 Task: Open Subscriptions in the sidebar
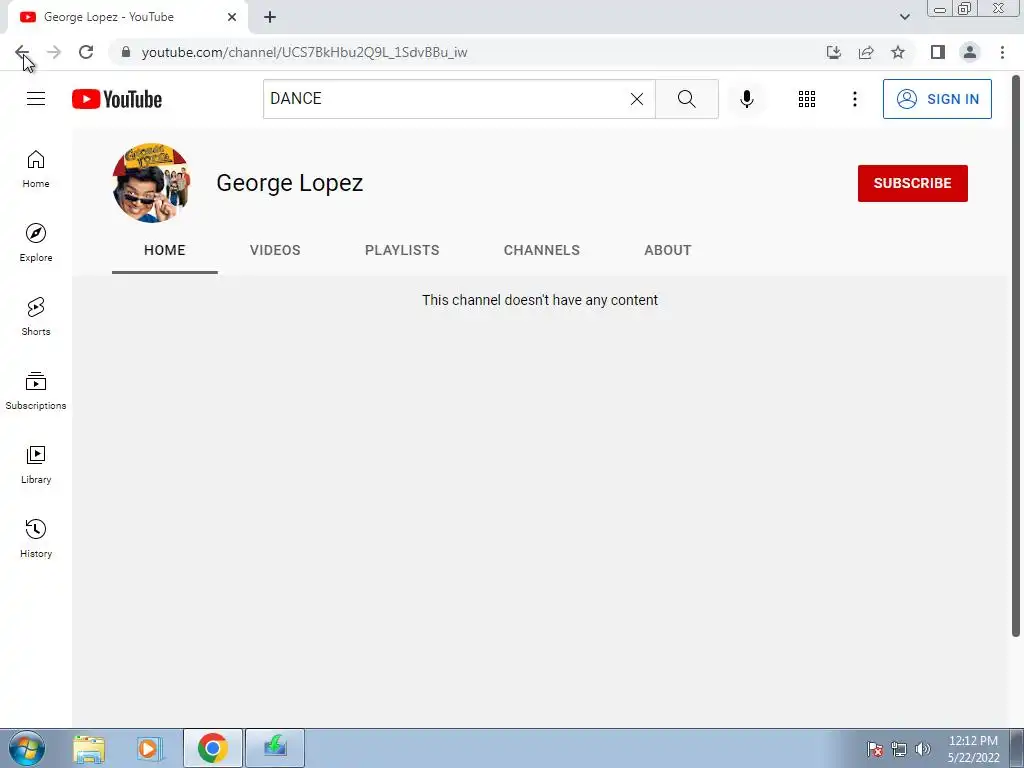[x=36, y=390]
